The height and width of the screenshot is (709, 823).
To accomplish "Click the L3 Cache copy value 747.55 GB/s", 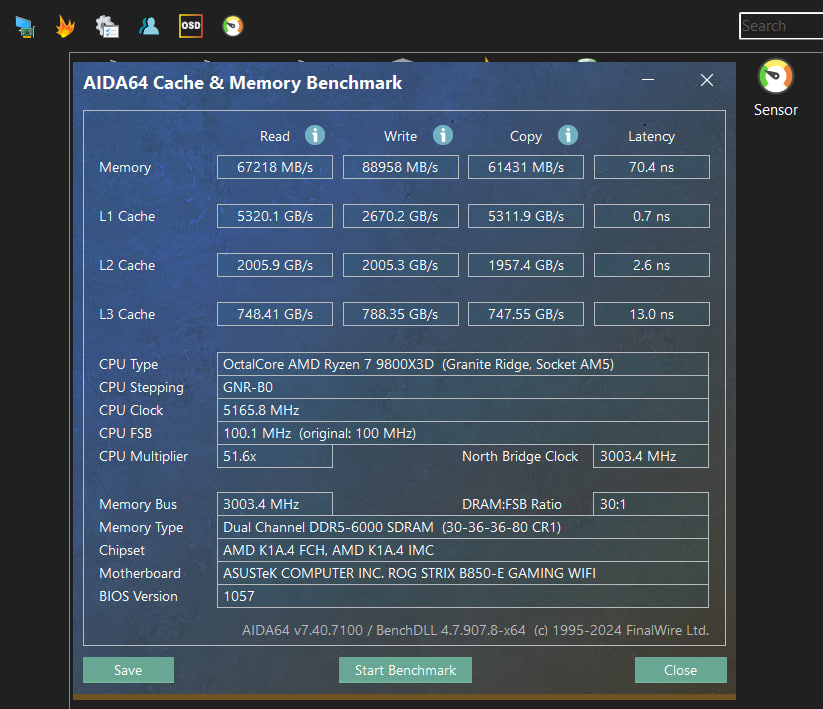I will [526, 314].
